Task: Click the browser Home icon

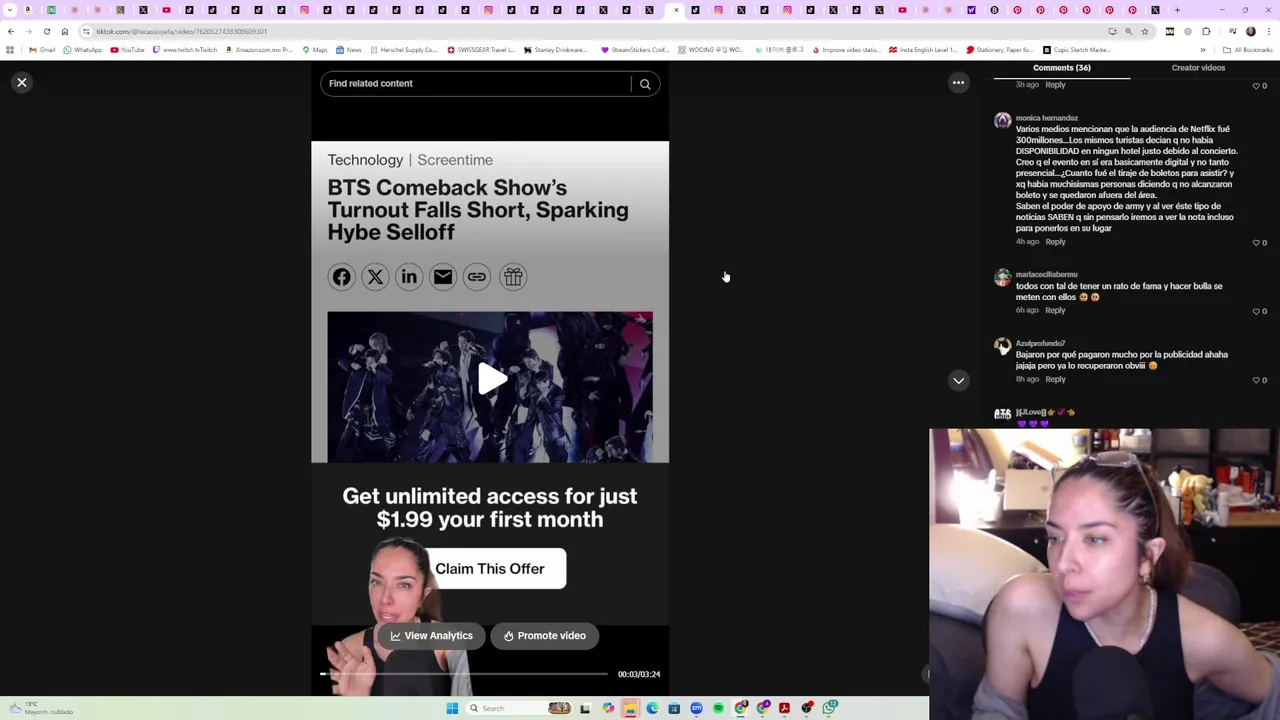Action: pos(65,32)
